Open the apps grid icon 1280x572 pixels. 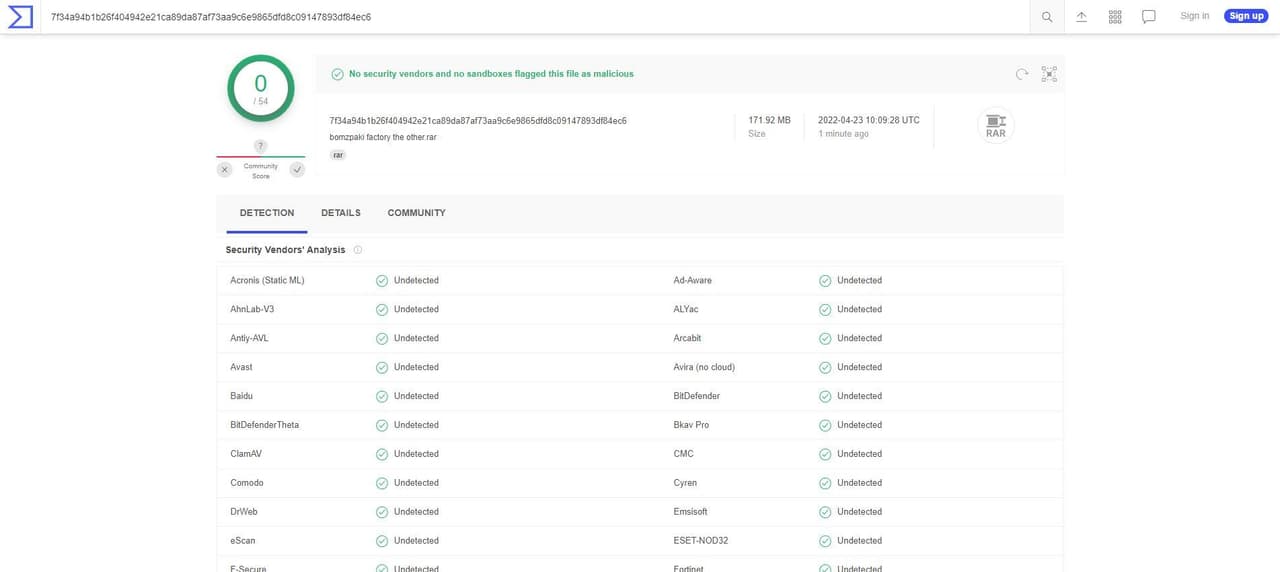[1115, 16]
